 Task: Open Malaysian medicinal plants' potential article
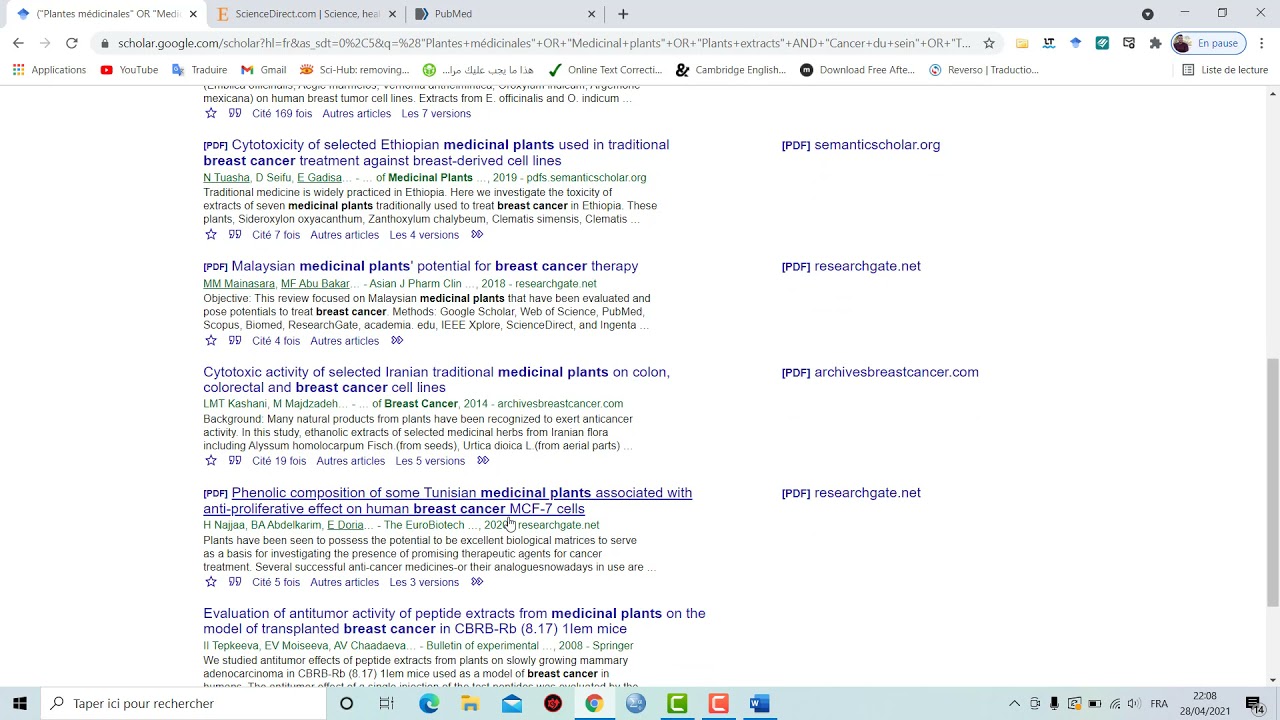pos(434,266)
